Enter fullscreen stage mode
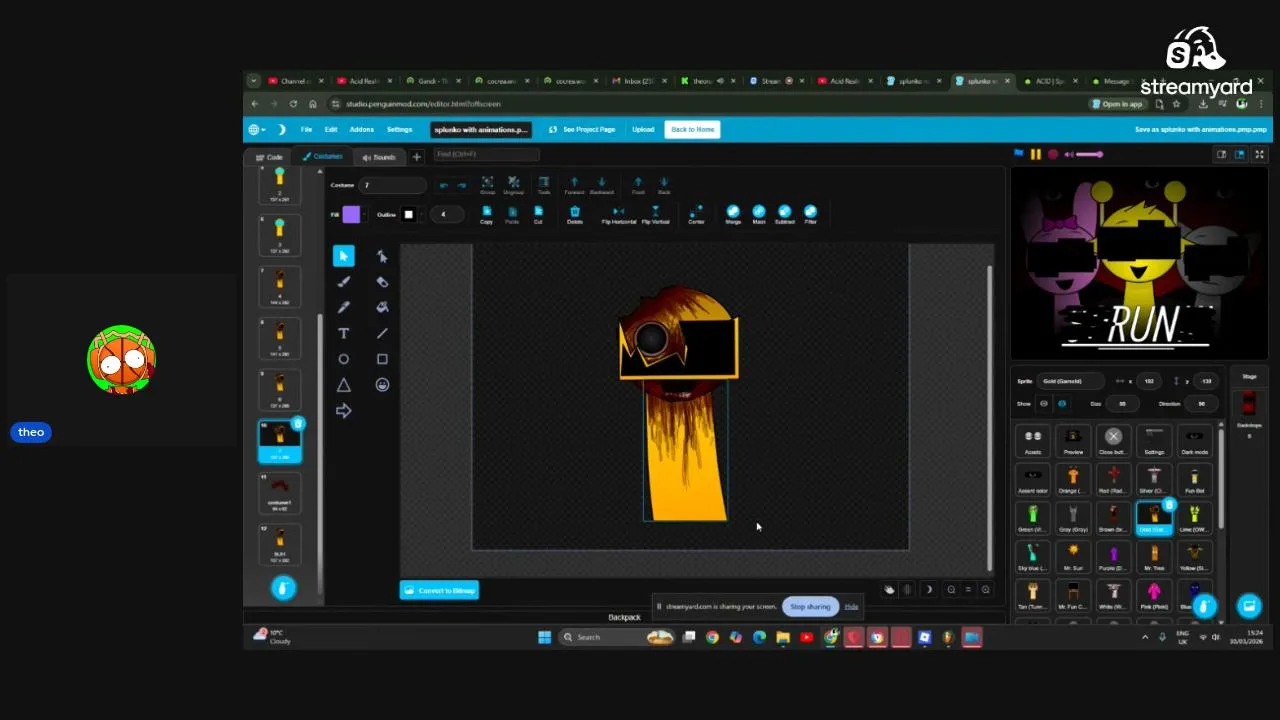 pos(1260,154)
